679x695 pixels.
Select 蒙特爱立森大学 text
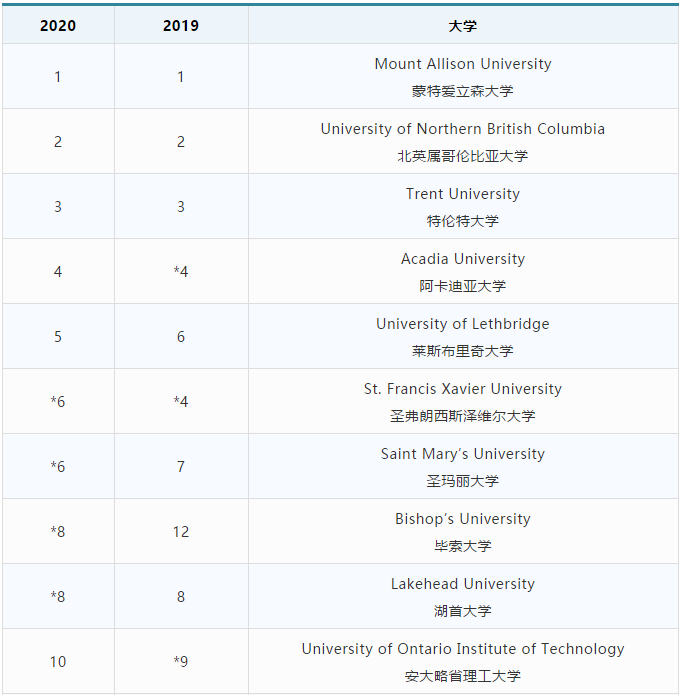coord(463,91)
